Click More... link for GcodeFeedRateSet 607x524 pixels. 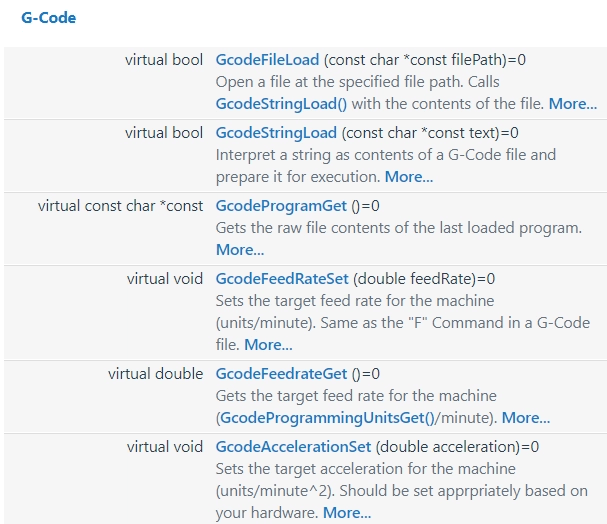tap(268, 345)
